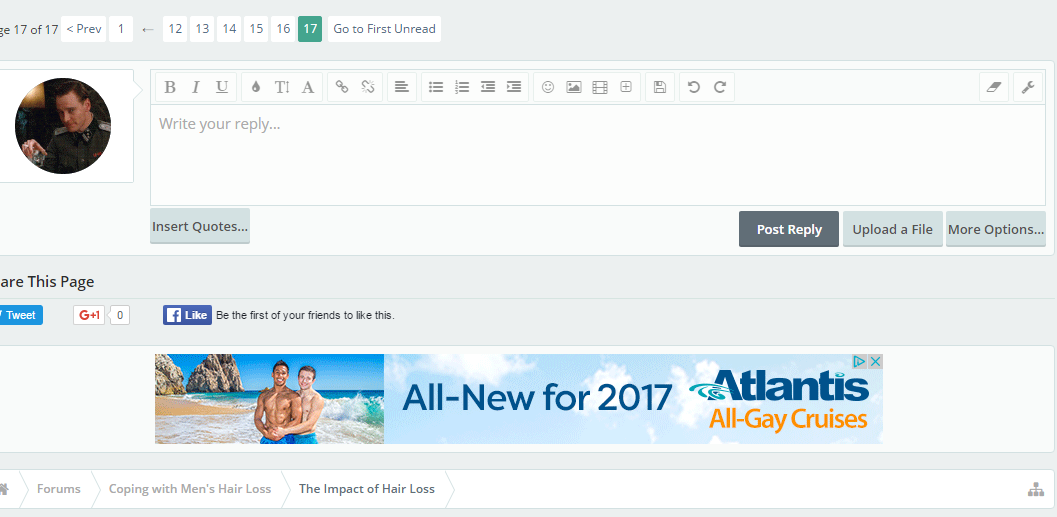Viewport: 1057px width, 517px height.
Task: Toggle italic formatting in the editor
Action: tap(196, 87)
